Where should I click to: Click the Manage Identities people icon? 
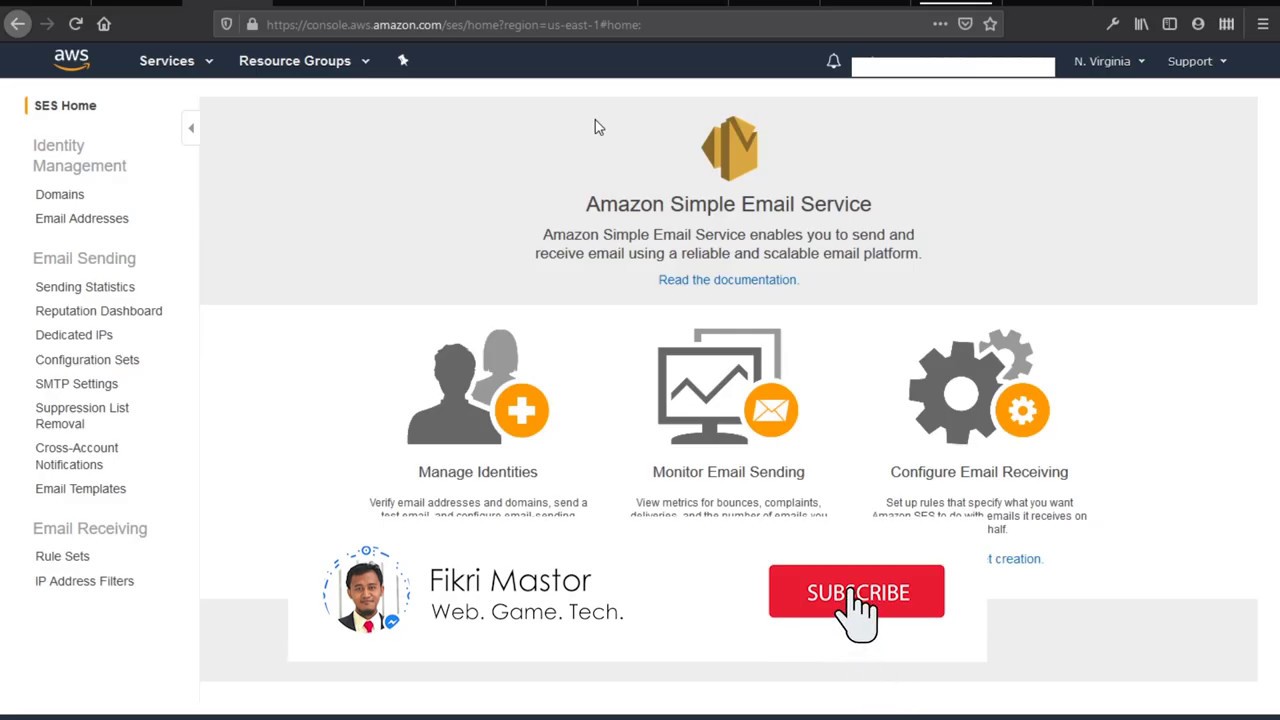point(478,387)
